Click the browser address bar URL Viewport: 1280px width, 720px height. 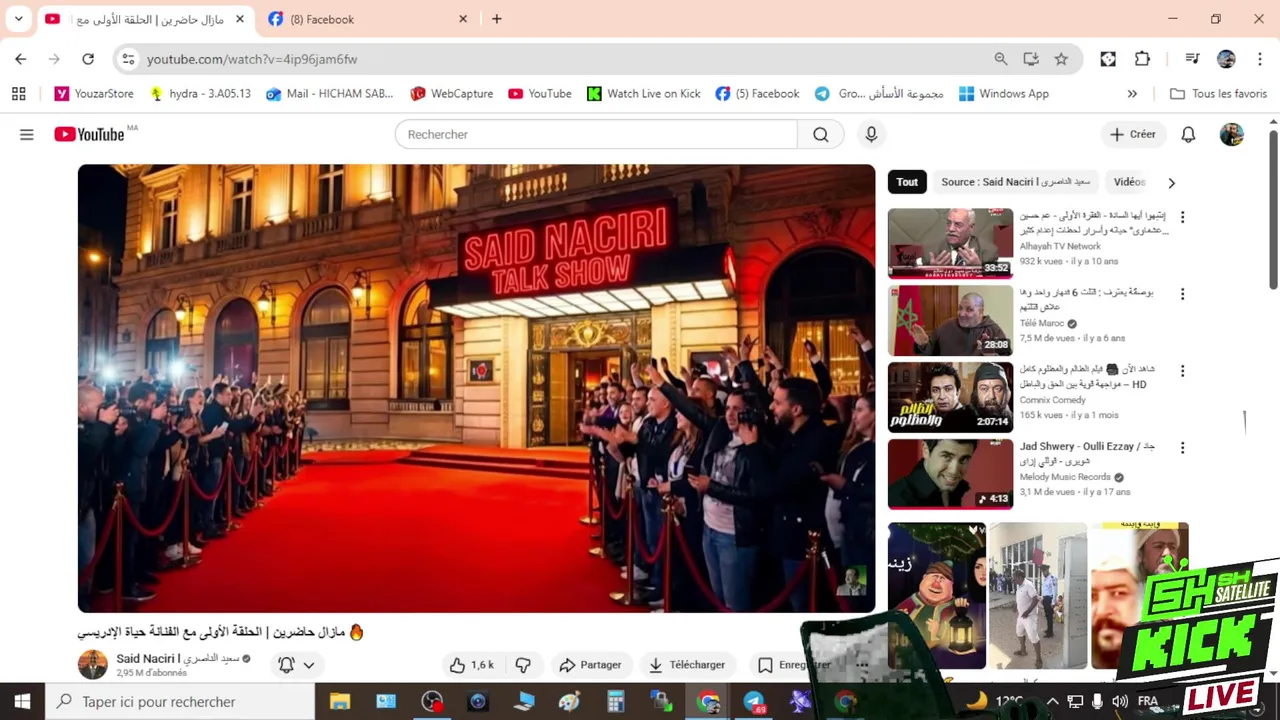[x=252, y=59]
